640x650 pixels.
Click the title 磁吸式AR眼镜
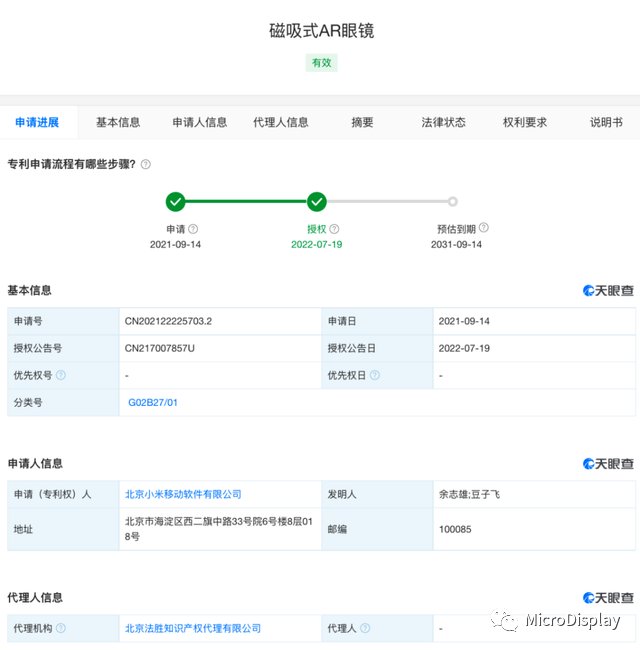pyautogui.click(x=322, y=31)
